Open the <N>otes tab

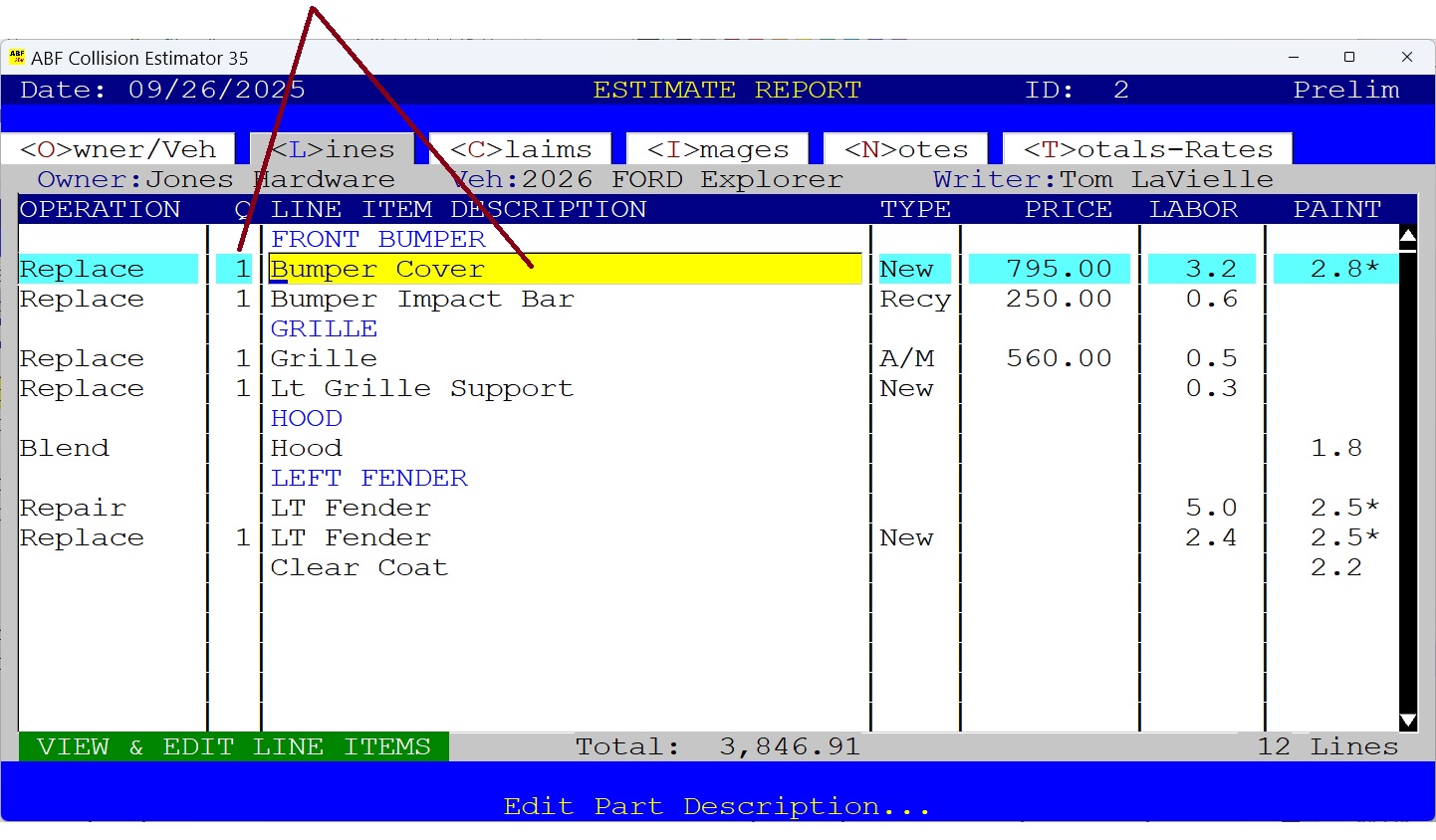point(904,148)
